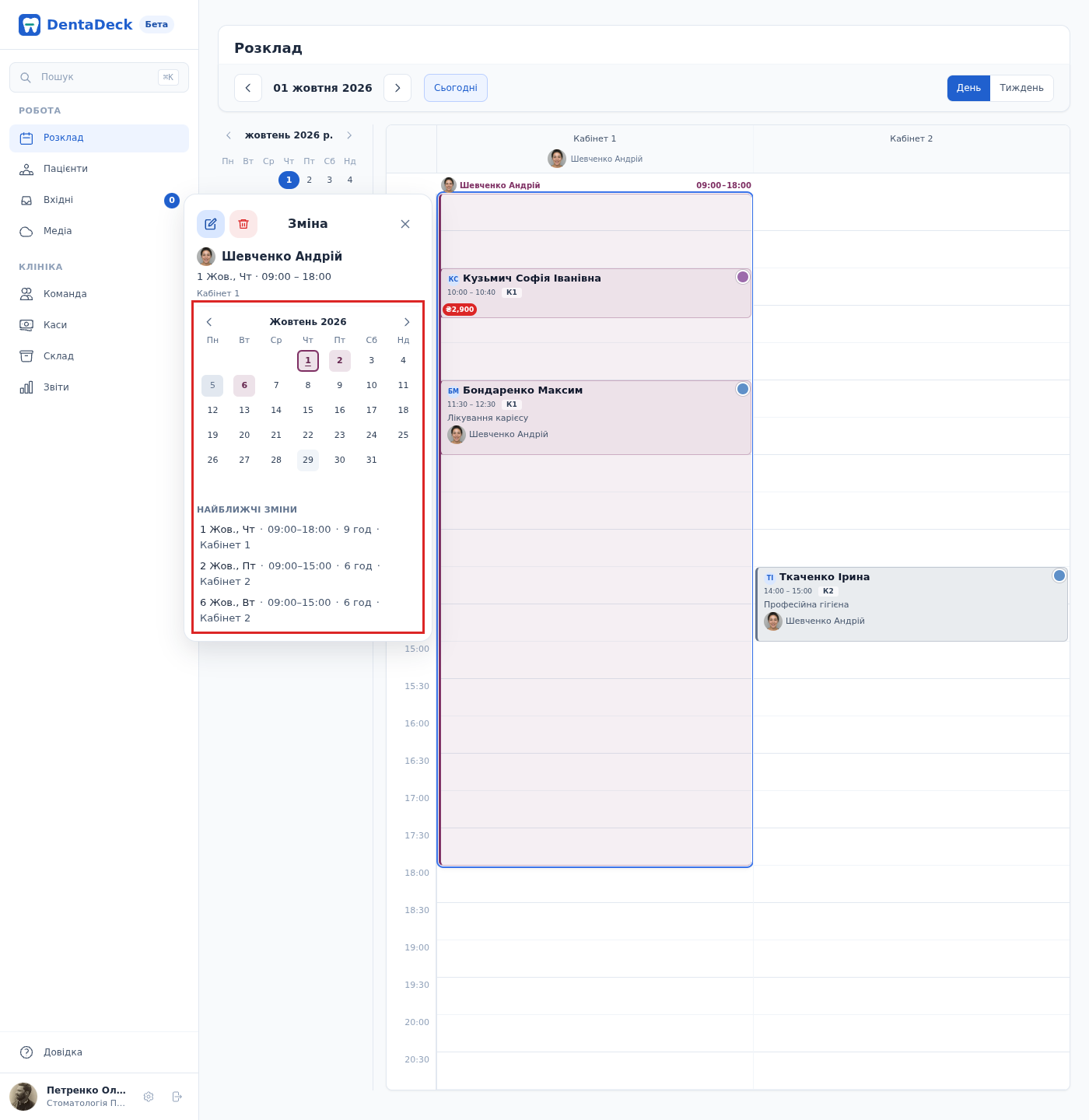The image size is (1089, 1120).
Task: Open Вхідні inbox section
Action: pyautogui.click(x=99, y=200)
